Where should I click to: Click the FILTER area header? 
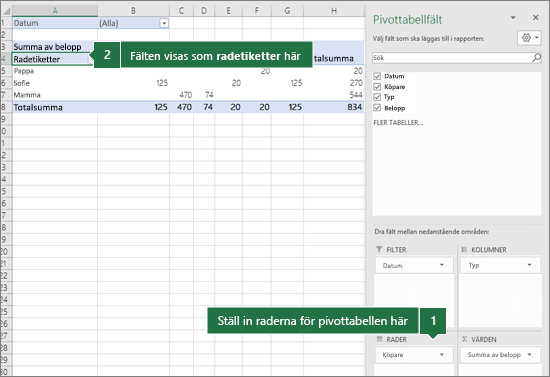coord(396,250)
